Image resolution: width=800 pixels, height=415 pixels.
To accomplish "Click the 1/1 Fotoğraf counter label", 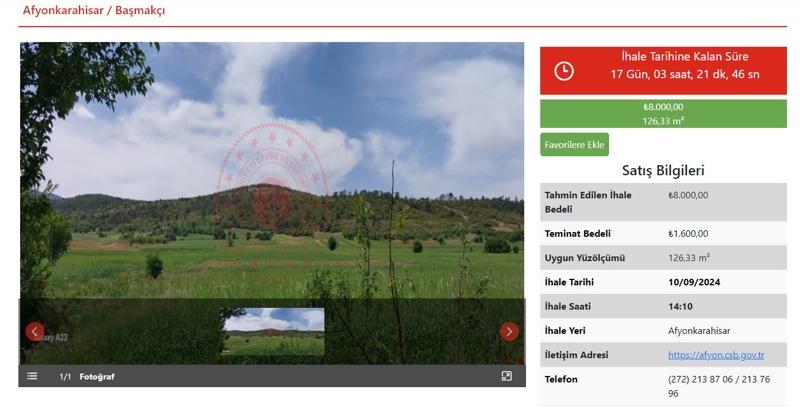I will click(87, 377).
